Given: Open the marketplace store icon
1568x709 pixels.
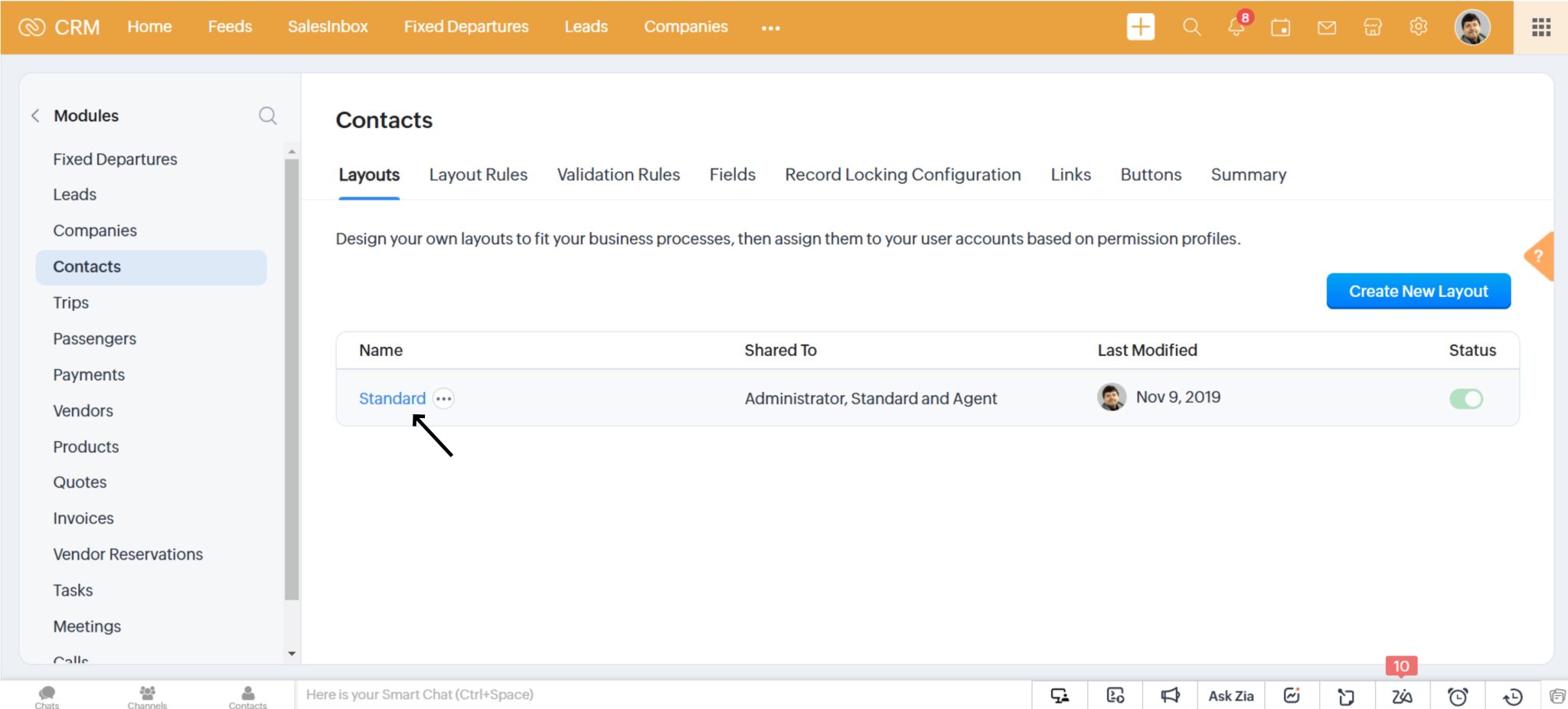Looking at the screenshot, I should point(1373,27).
